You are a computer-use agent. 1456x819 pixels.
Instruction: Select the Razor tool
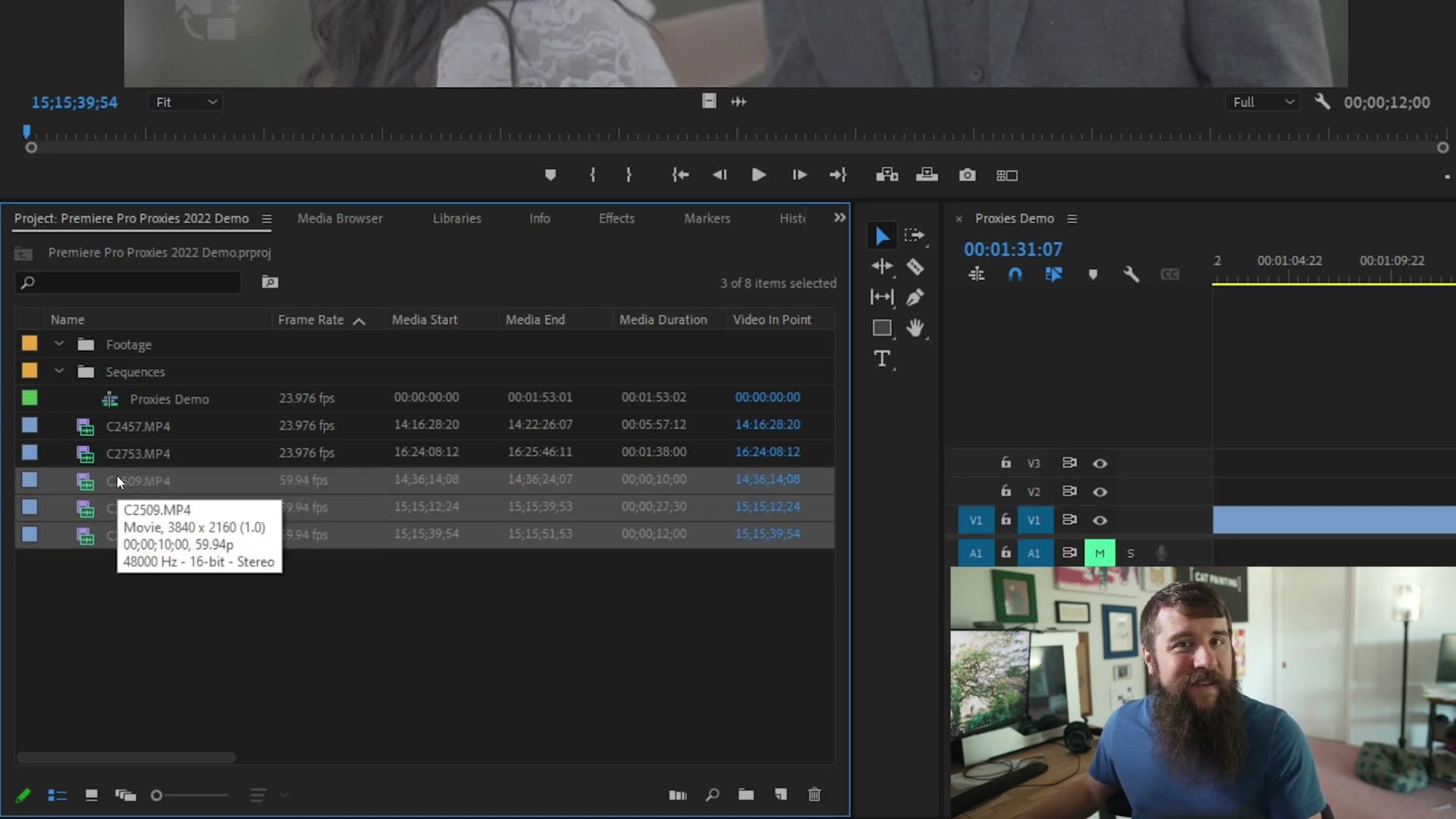[915, 266]
